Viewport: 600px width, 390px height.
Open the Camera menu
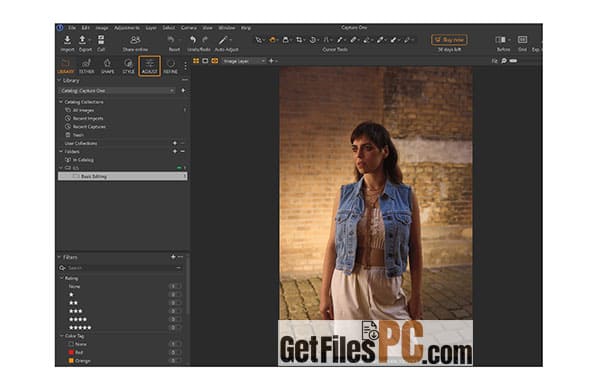189,28
